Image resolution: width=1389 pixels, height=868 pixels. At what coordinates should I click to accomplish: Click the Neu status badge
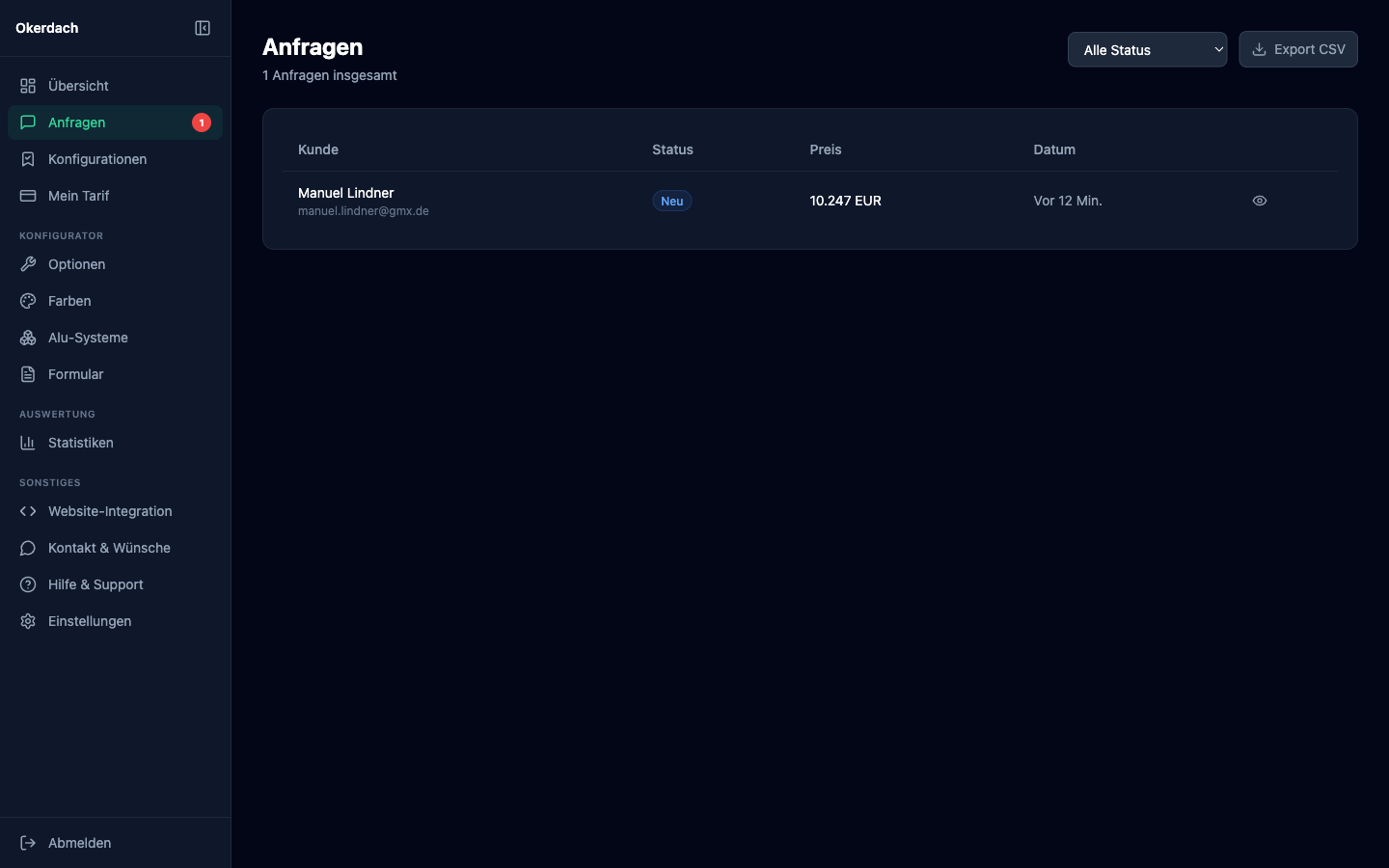click(x=671, y=201)
